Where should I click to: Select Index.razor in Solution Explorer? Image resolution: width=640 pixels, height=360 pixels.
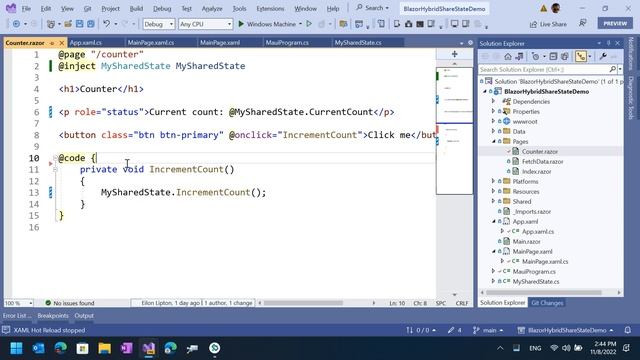coord(536,171)
